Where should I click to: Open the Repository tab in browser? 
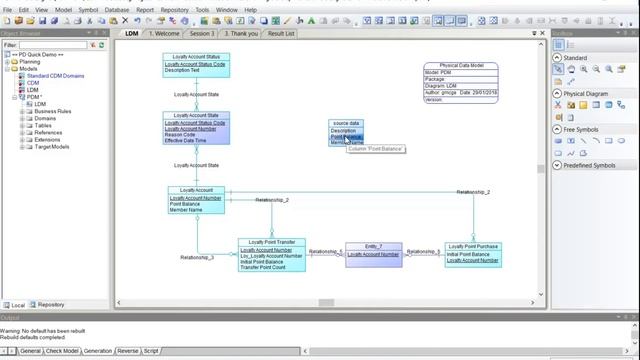click(47, 305)
